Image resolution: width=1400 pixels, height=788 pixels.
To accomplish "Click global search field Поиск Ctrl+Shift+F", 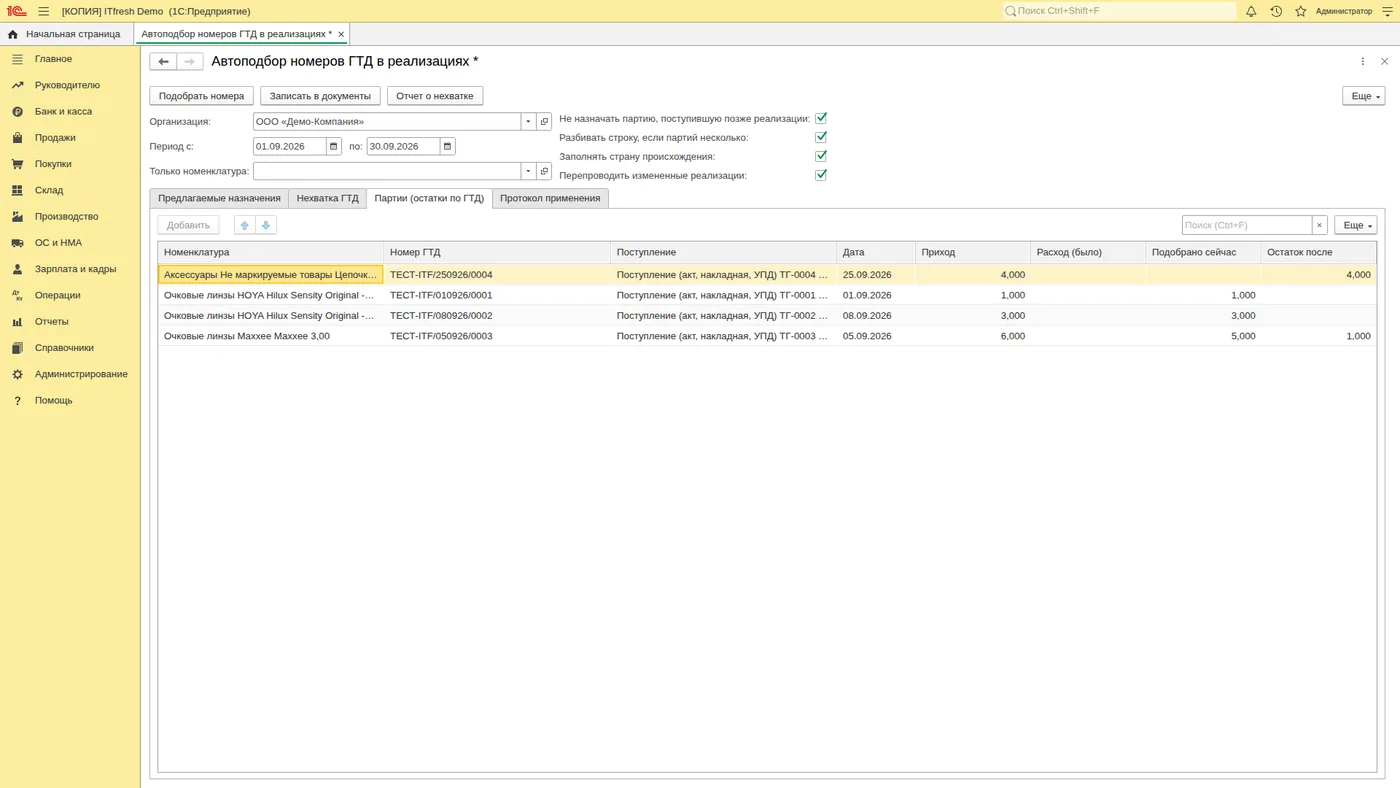I will (x=1120, y=11).
